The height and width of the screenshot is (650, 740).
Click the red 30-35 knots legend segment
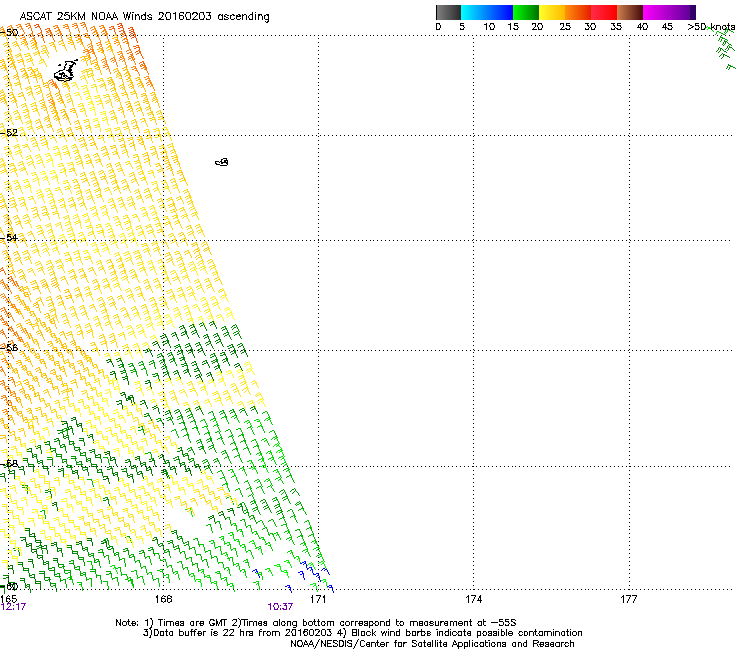[604, 12]
